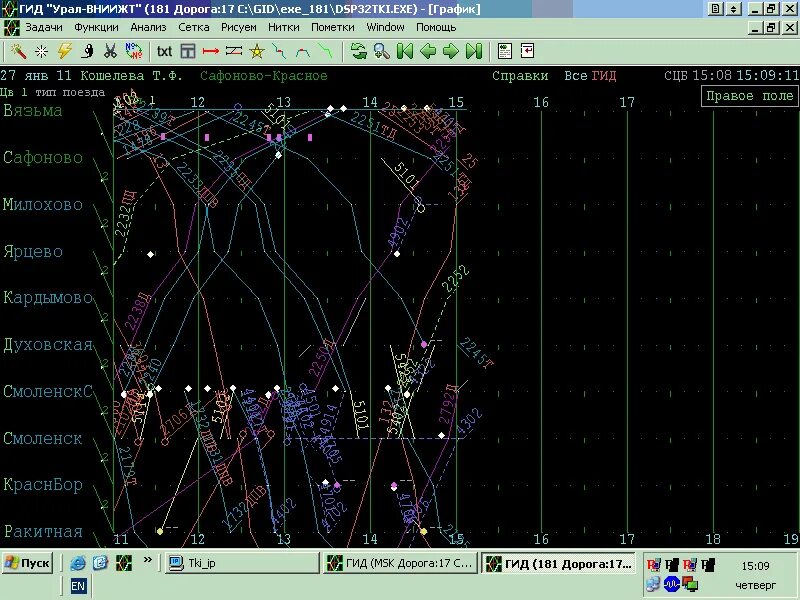
Task: Click the Цв 1 тип поезда label
Action: (x=53, y=92)
